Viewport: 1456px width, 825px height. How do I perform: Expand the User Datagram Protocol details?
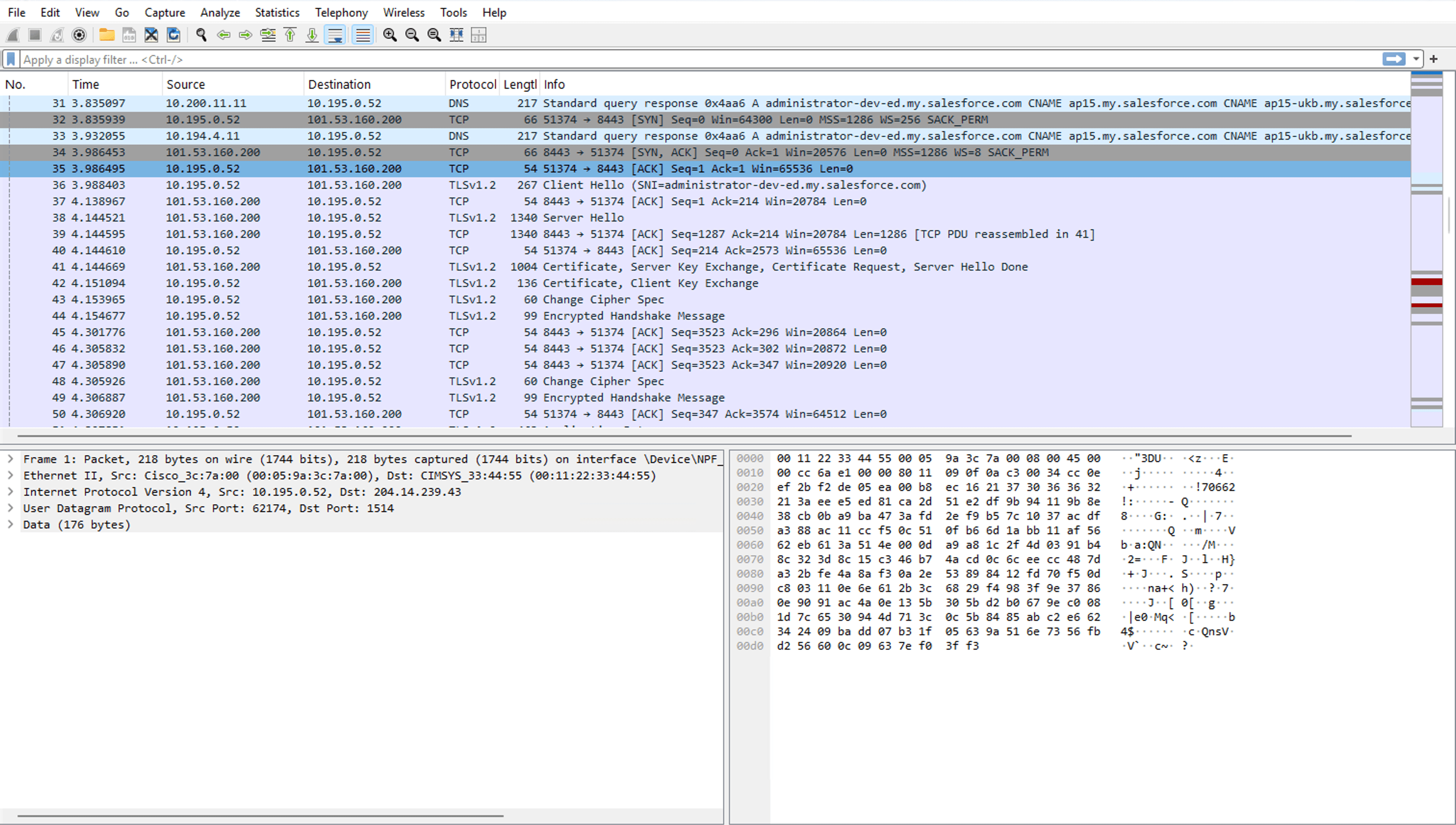[x=12, y=508]
